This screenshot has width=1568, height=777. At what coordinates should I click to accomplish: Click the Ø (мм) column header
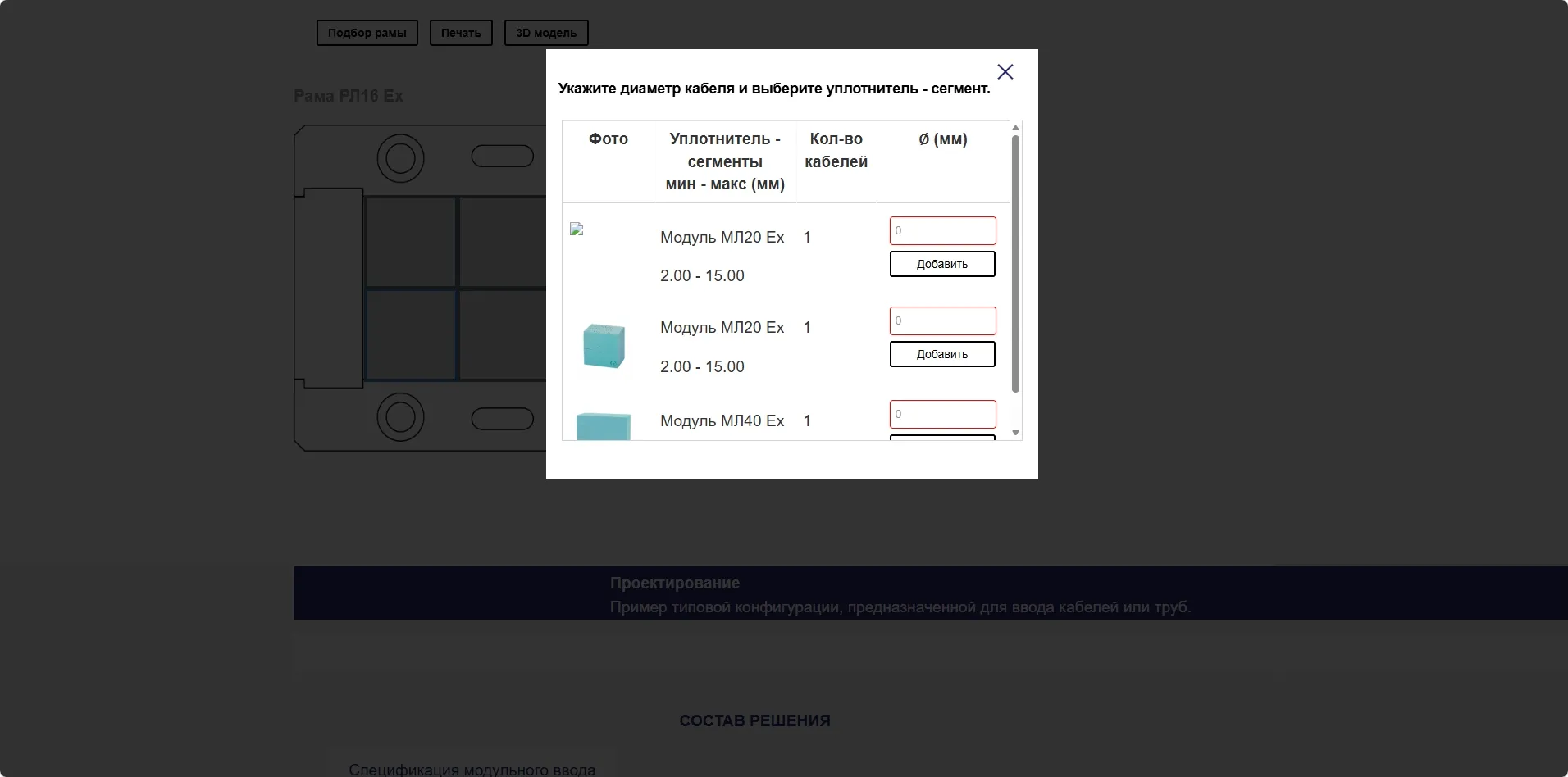click(943, 139)
